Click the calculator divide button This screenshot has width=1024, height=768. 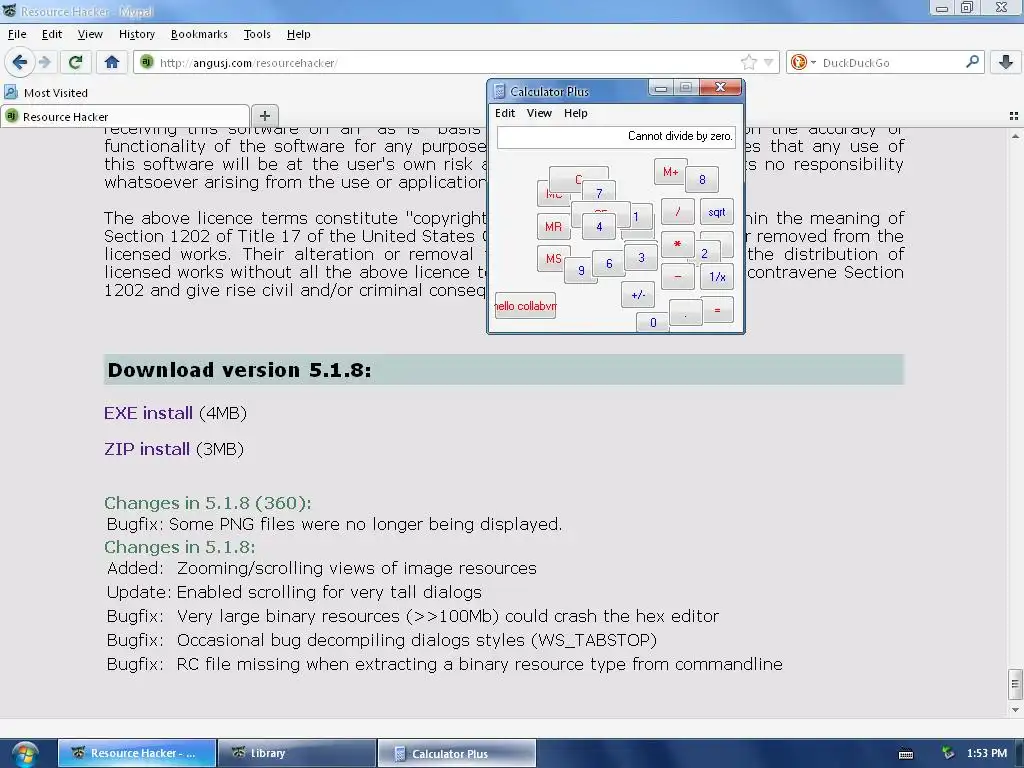tap(677, 212)
